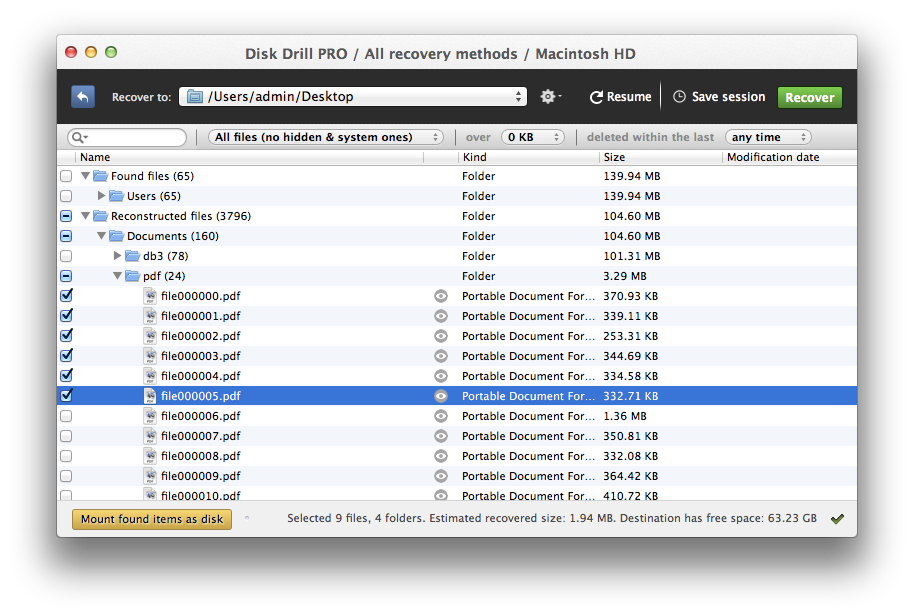Go back using the blue arrow button
The width and height of the screenshot is (914, 616).
coord(83,97)
